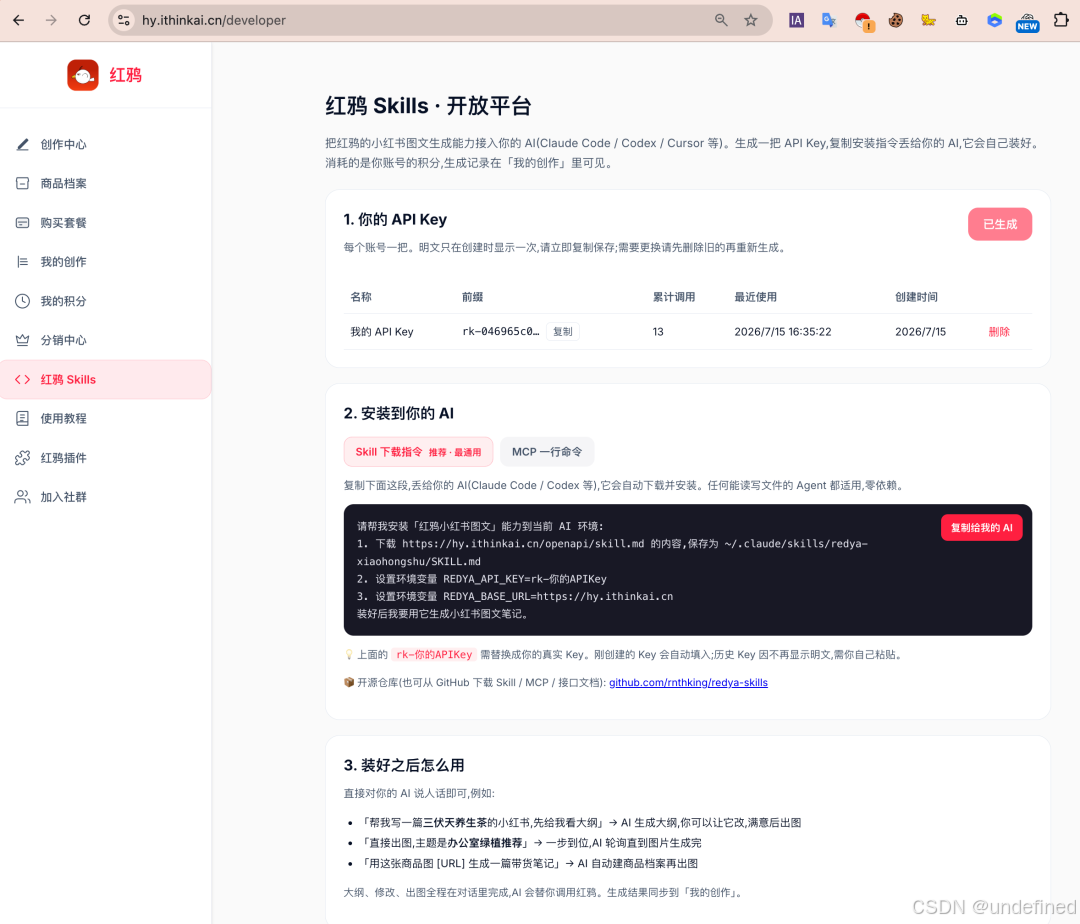Viewport: 1080px width, 924px height.
Task: Open 加入社群 in the sidebar
Action: tap(105, 496)
